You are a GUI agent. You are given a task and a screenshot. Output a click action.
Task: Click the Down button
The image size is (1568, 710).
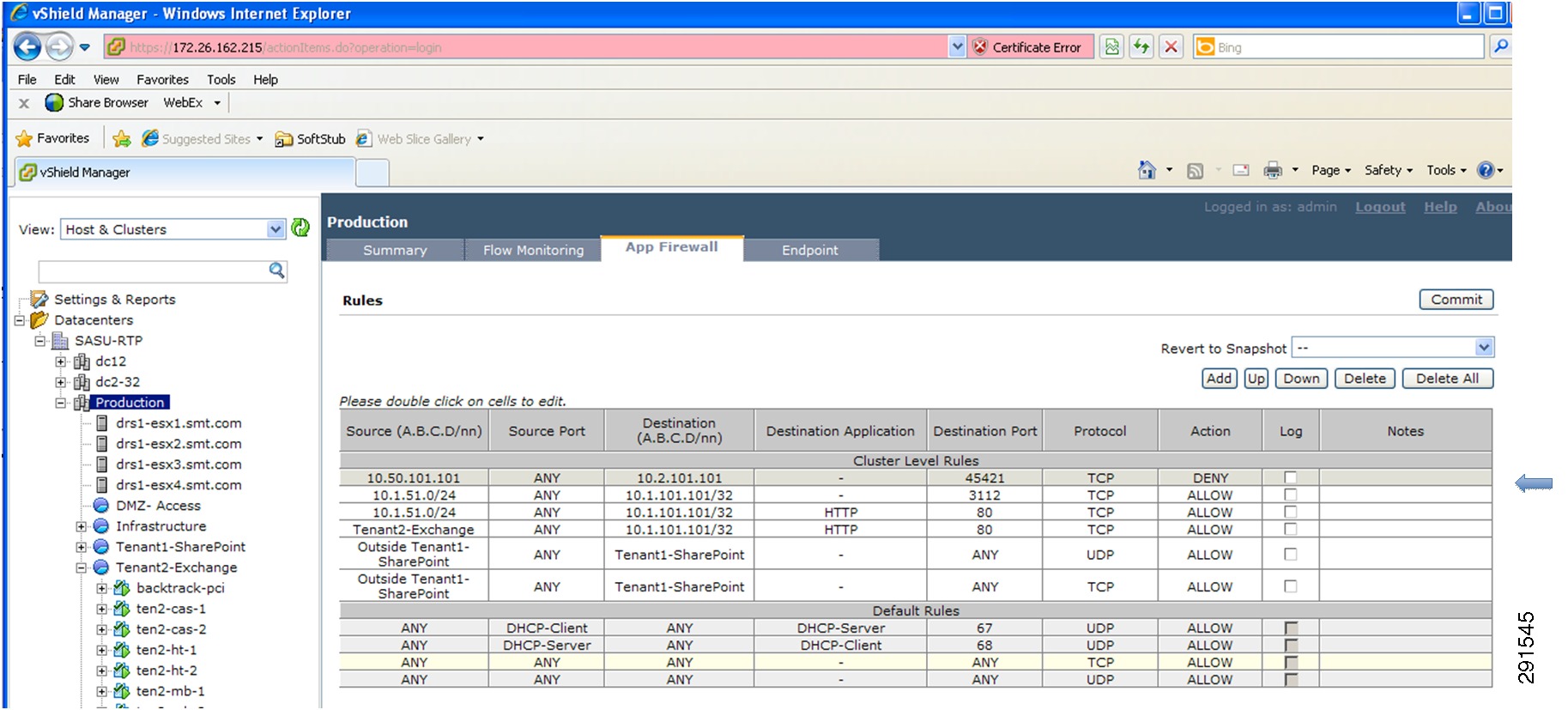(1302, 379)
